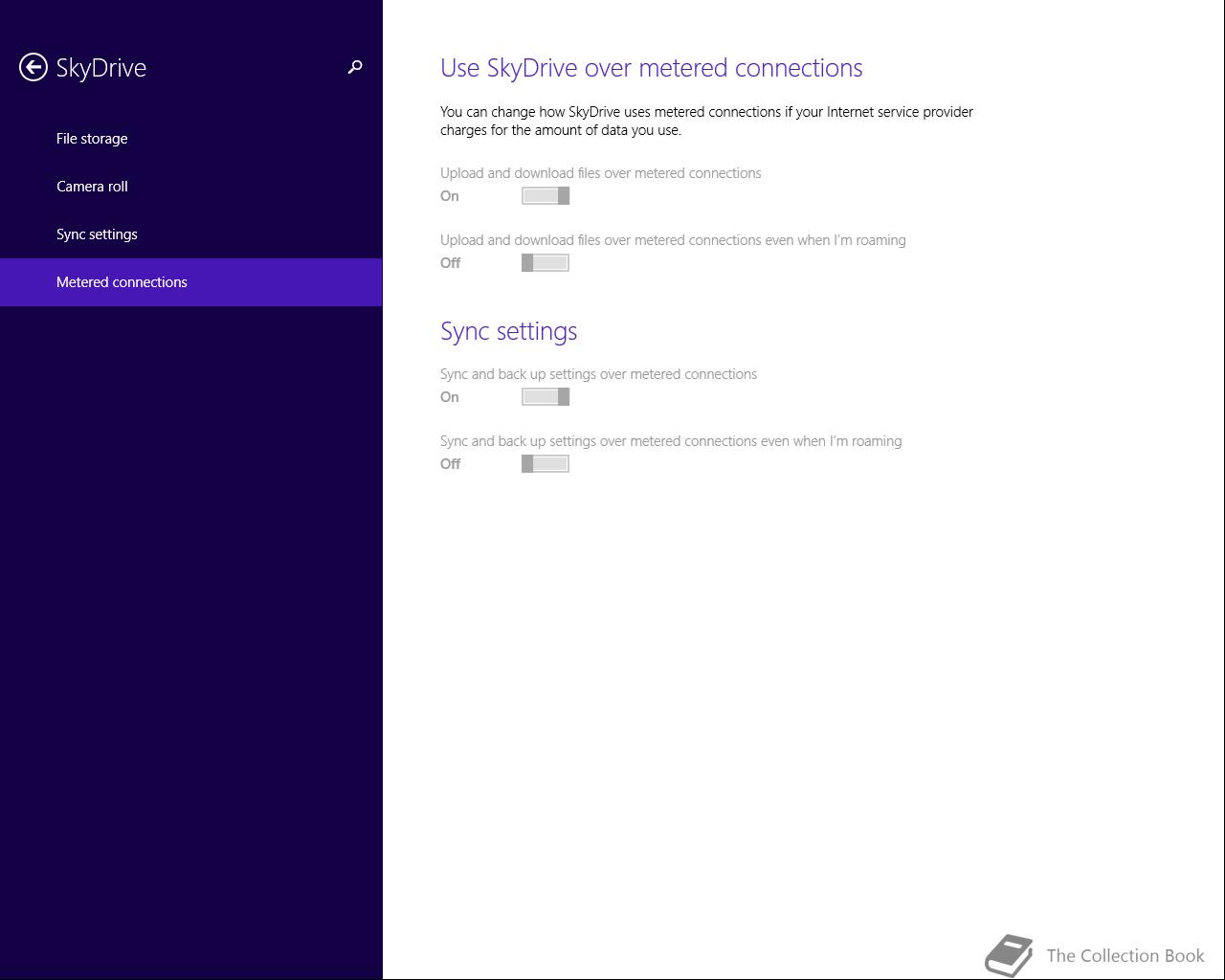Toggle sync and back up settings when roaming
This screenshot has width=1225, height=980.
[x=546, y=464]
